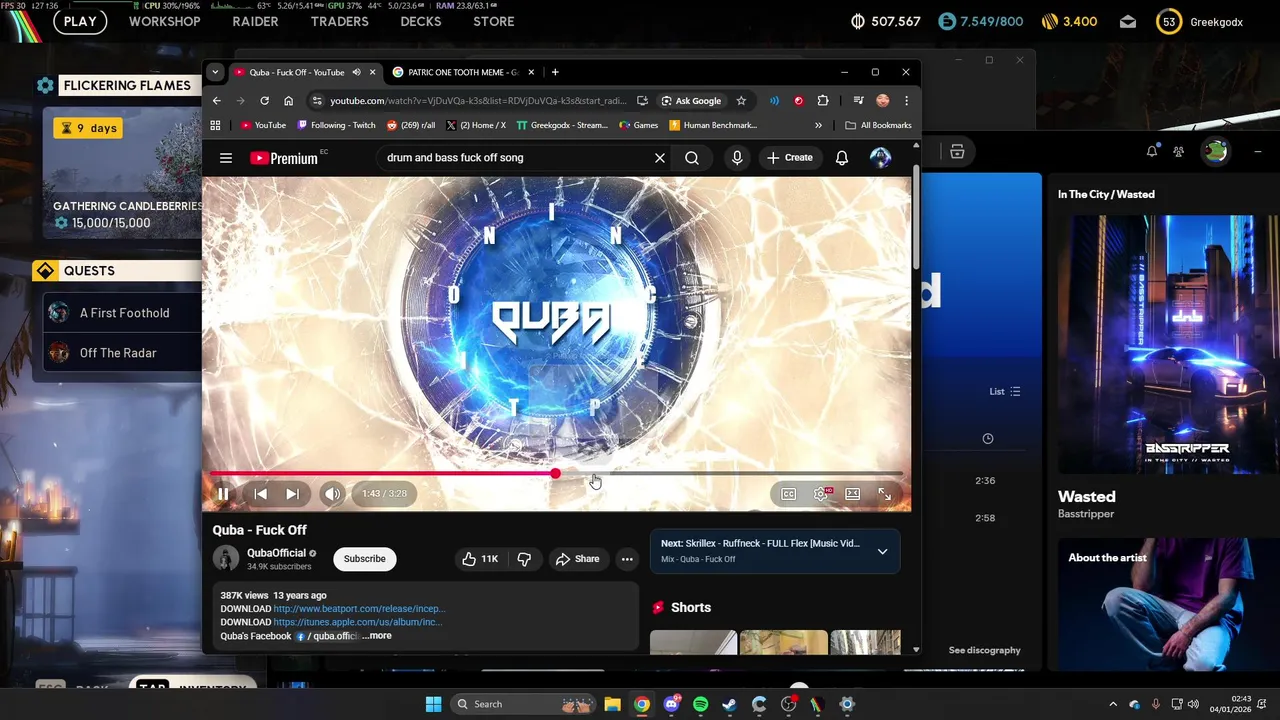Click the youtube.com address bar
This screenshot has width=1280, height=720.
click(478, 101)
